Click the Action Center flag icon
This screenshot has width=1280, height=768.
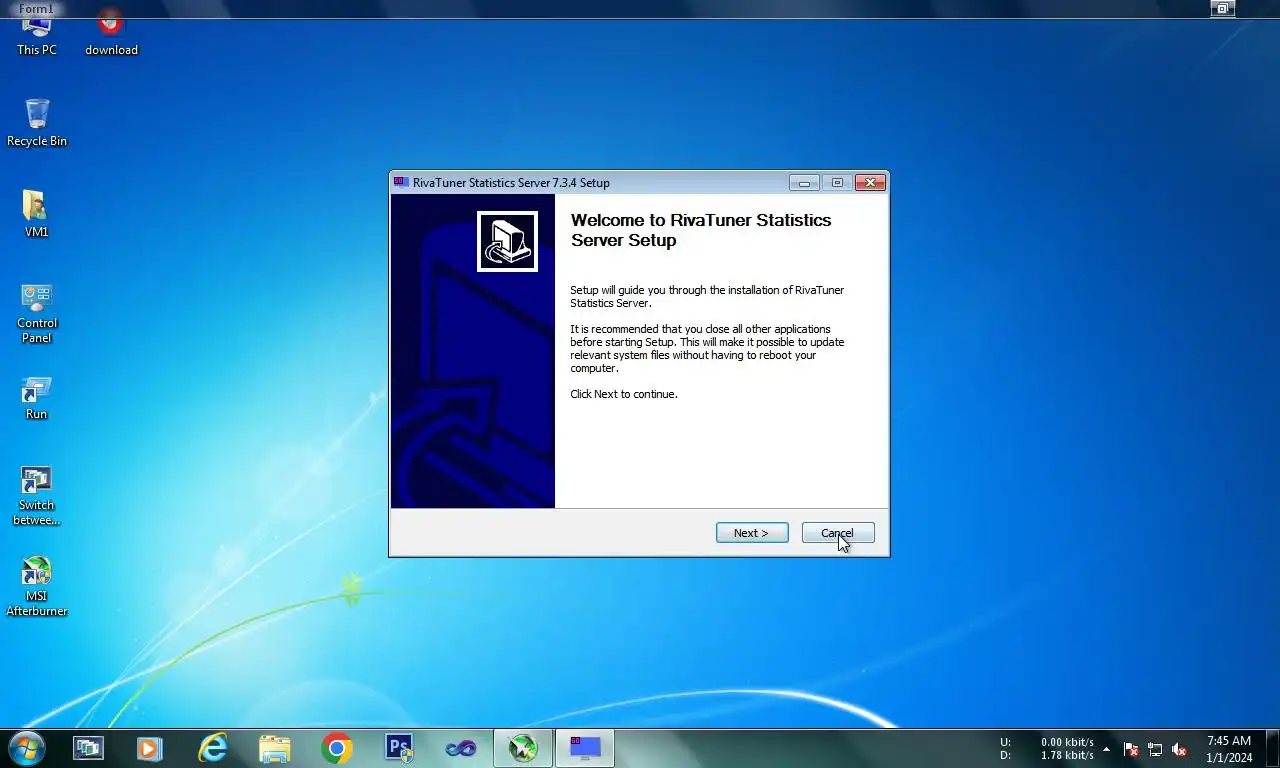pyautogui.click(x=1131, y=749)
